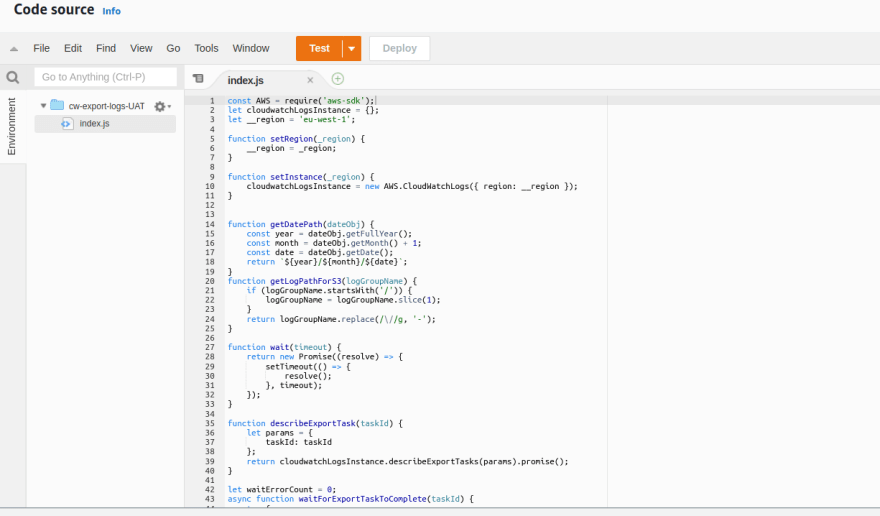Click AWS.CloudWatchLogs on line 10
880x516 pixels.
[426, 186]
